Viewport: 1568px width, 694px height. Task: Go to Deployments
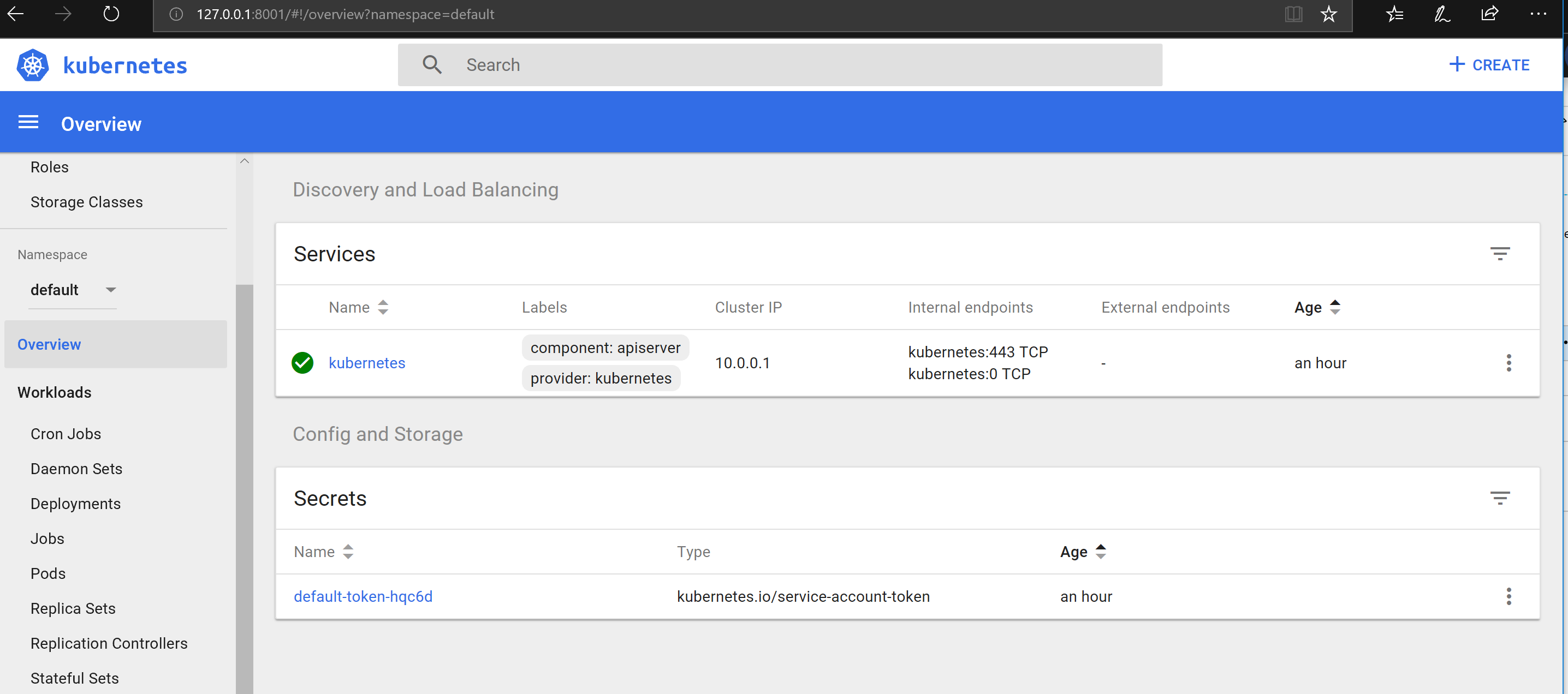coord(75,504)
